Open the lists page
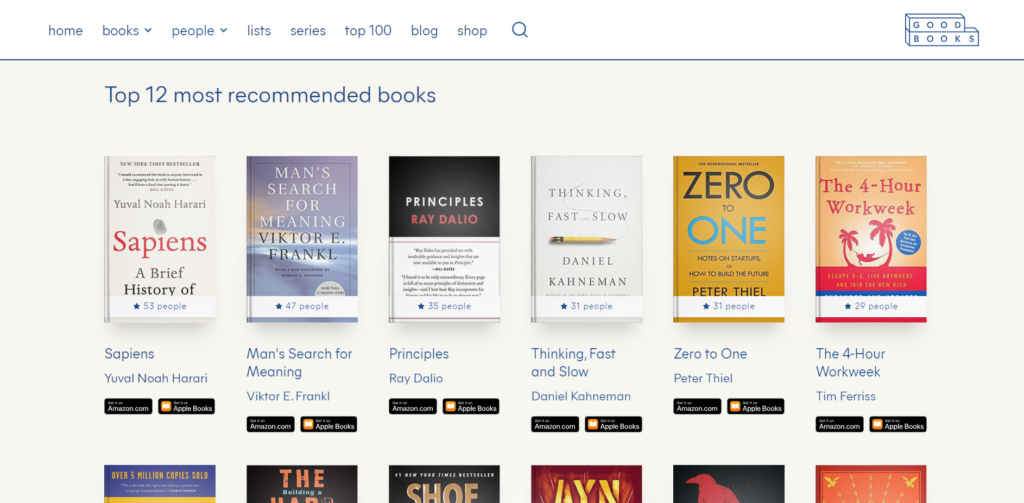 coord(259,31)
